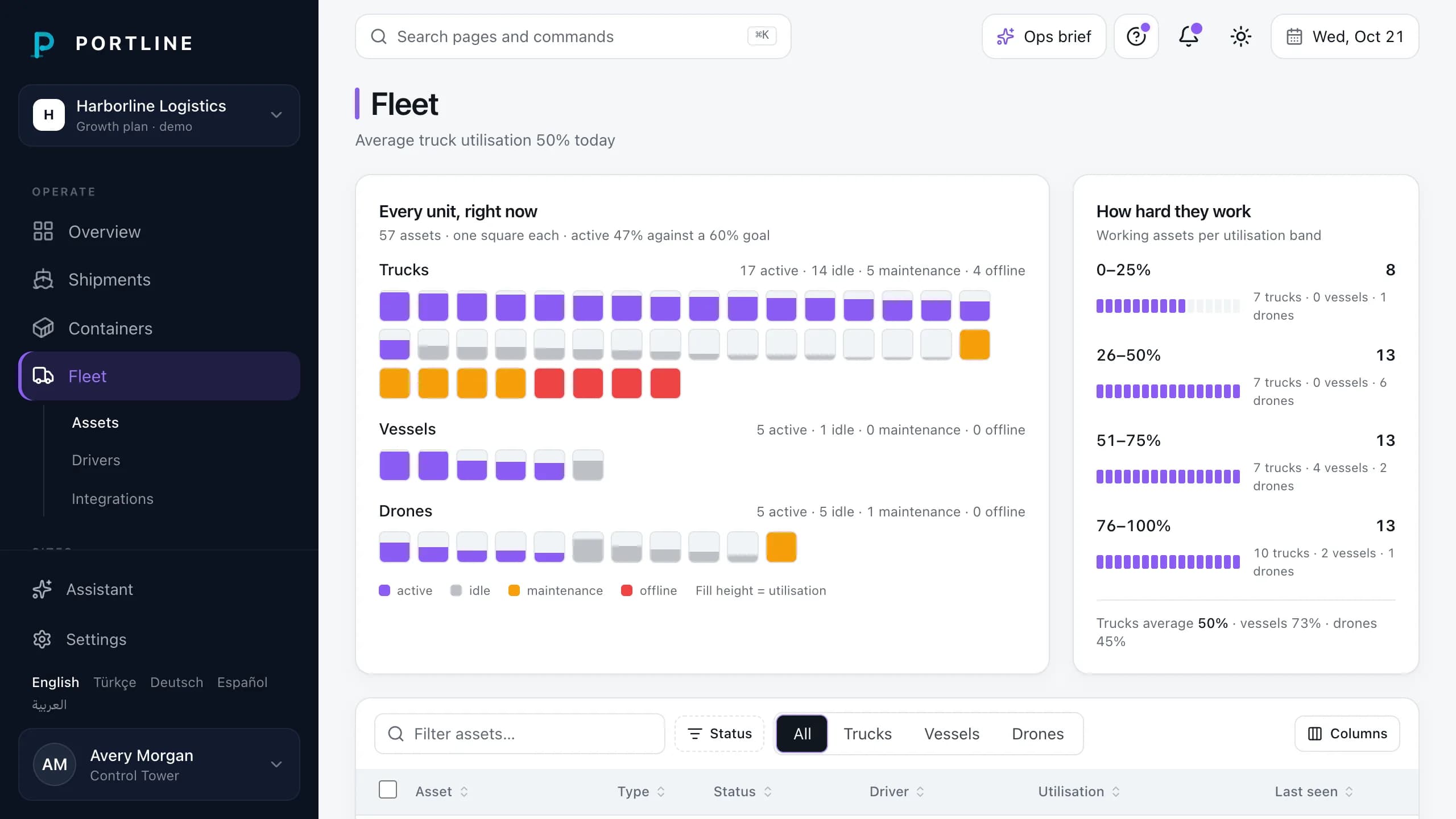Click the magnifier icon in Filter assets field
Screen dimensions: 1456x819
tap(396, 734)
